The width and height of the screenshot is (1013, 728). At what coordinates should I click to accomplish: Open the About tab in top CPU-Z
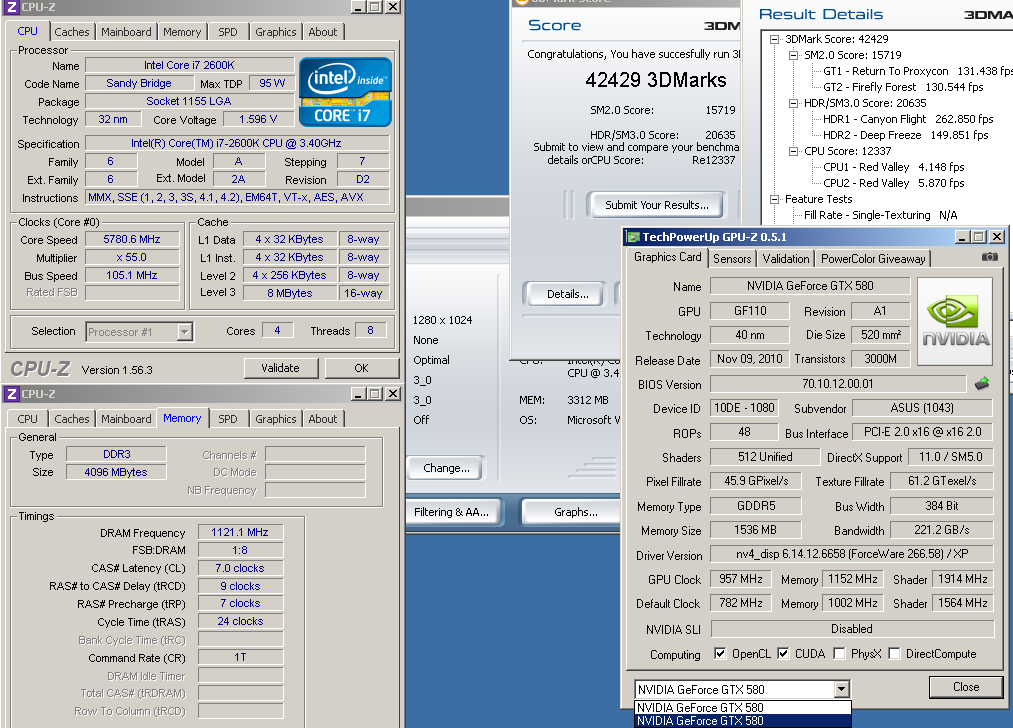(322, 32)
